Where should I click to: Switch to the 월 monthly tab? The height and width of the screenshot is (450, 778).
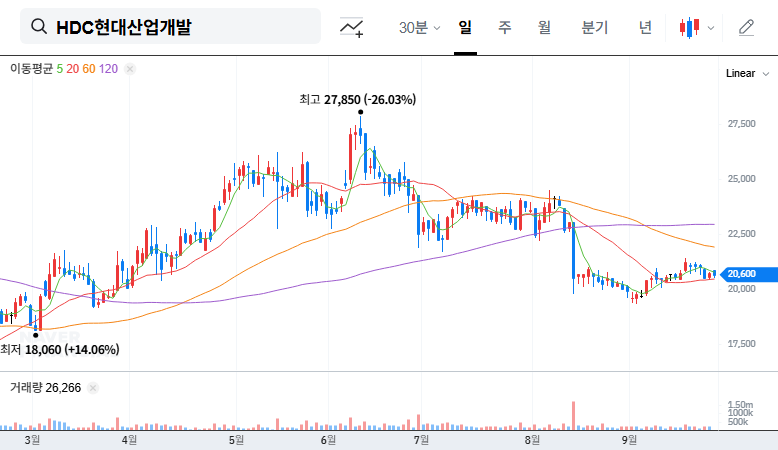coord(544,27)
